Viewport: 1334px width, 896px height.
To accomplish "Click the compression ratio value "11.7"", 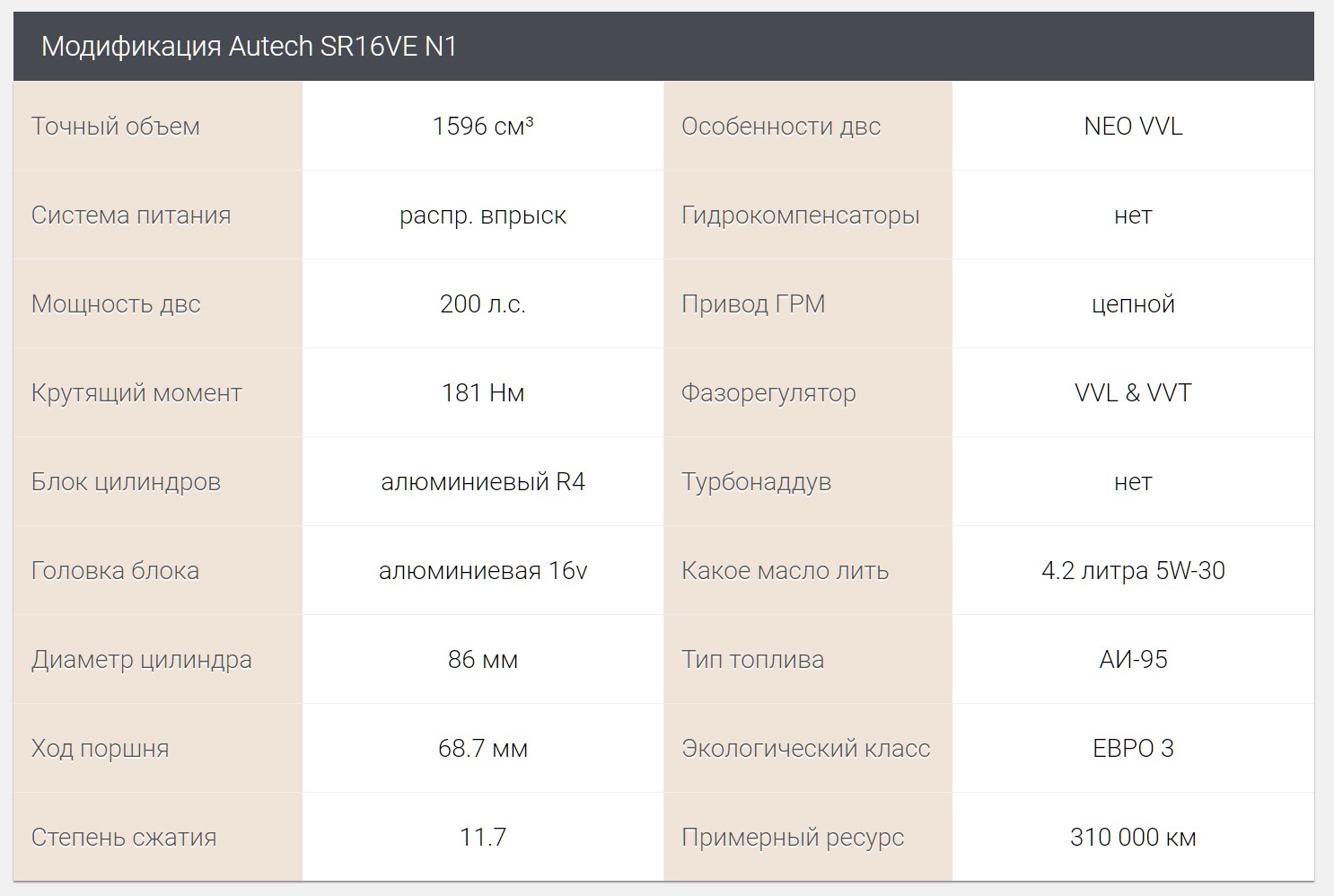I will 483,837.
